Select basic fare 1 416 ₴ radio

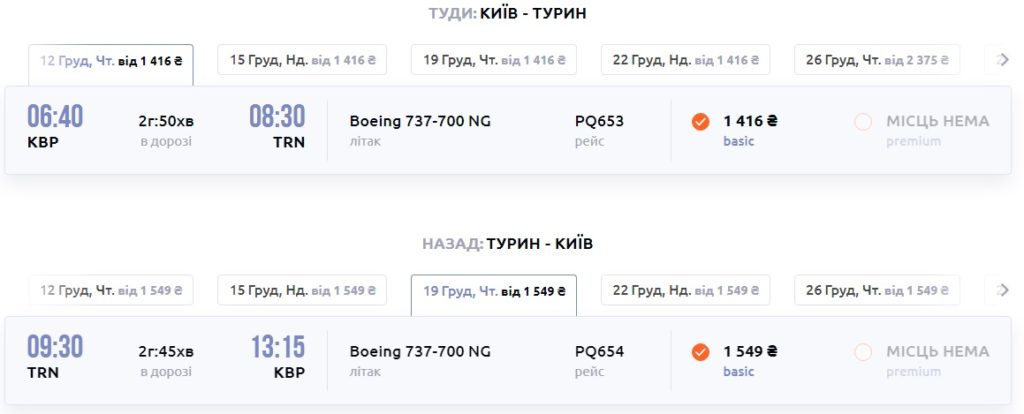[x=701, y=122]
